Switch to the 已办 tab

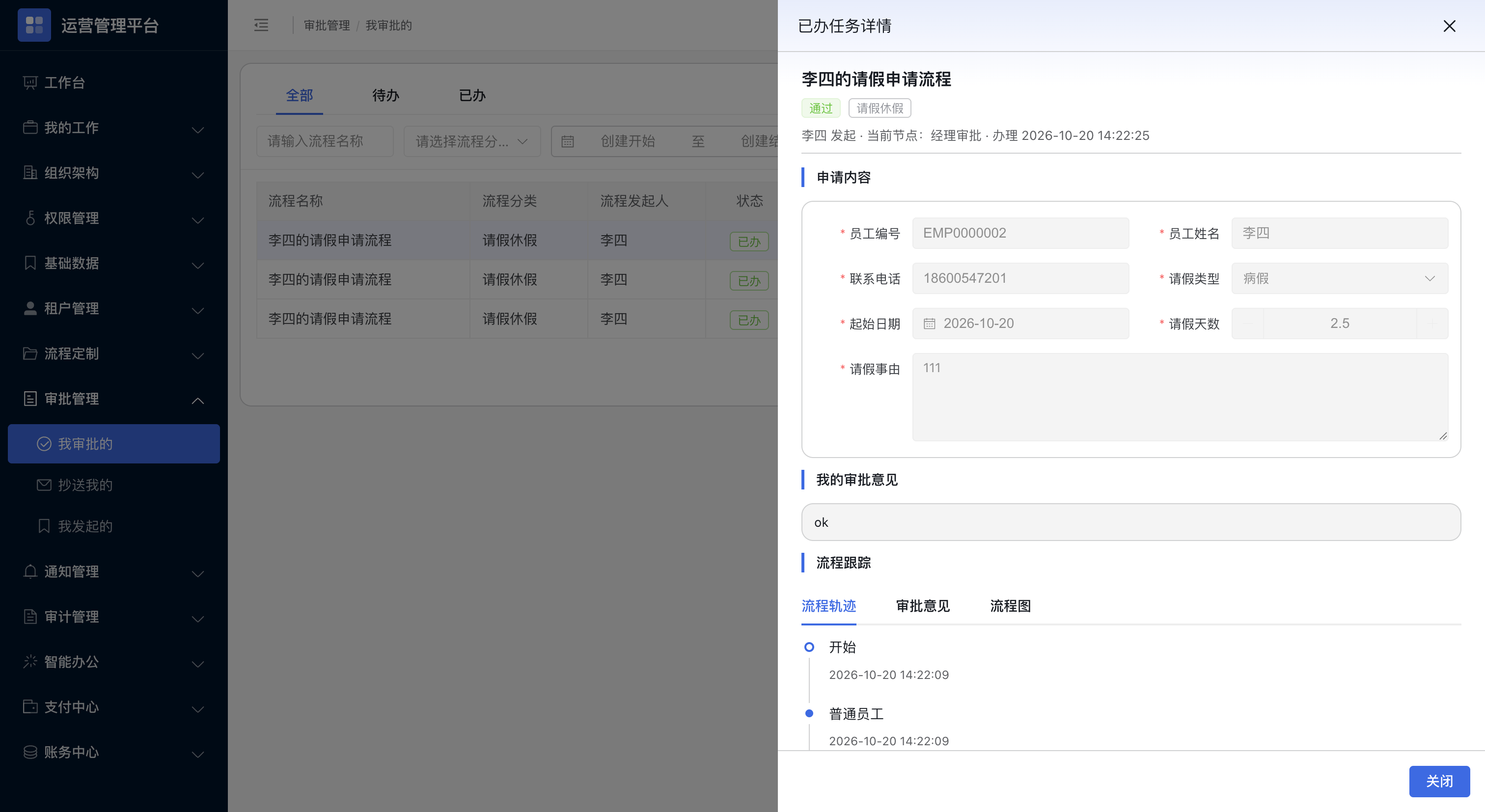click(472, 95)
